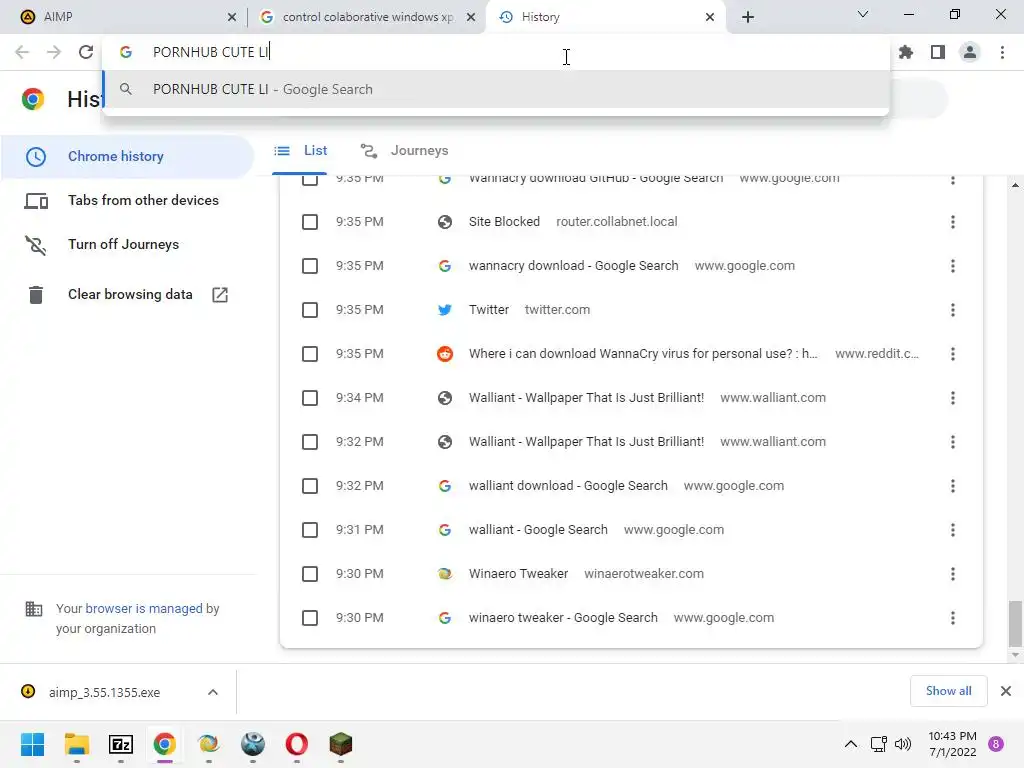The image size is (1024, 768).
Task: Select Turn off Journeys option
Action: (127, 244)
